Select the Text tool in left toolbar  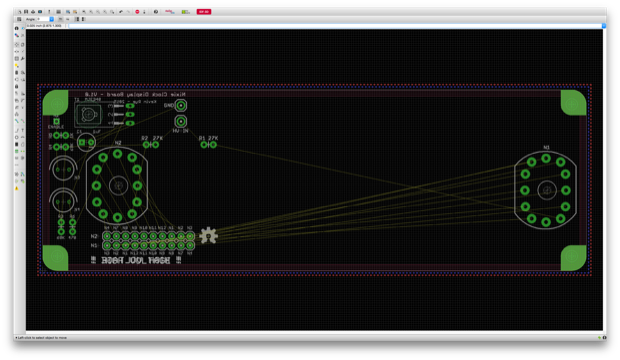(x=23, y=131)
